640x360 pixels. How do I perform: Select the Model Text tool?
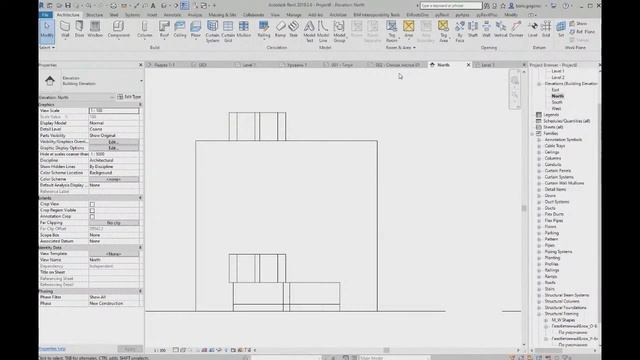[x=309, y=31]
